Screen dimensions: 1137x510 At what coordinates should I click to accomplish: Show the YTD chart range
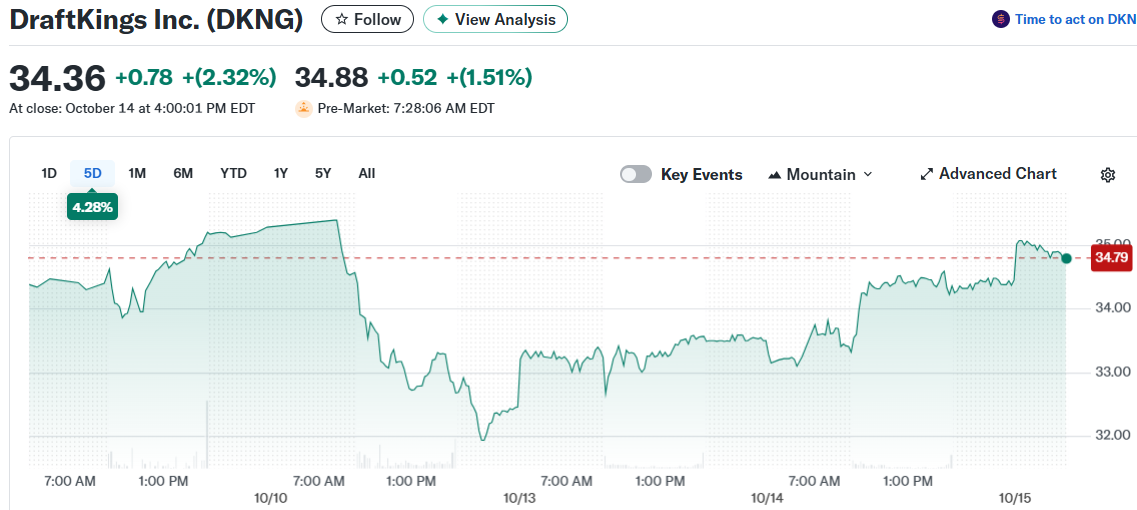(233, 173)
